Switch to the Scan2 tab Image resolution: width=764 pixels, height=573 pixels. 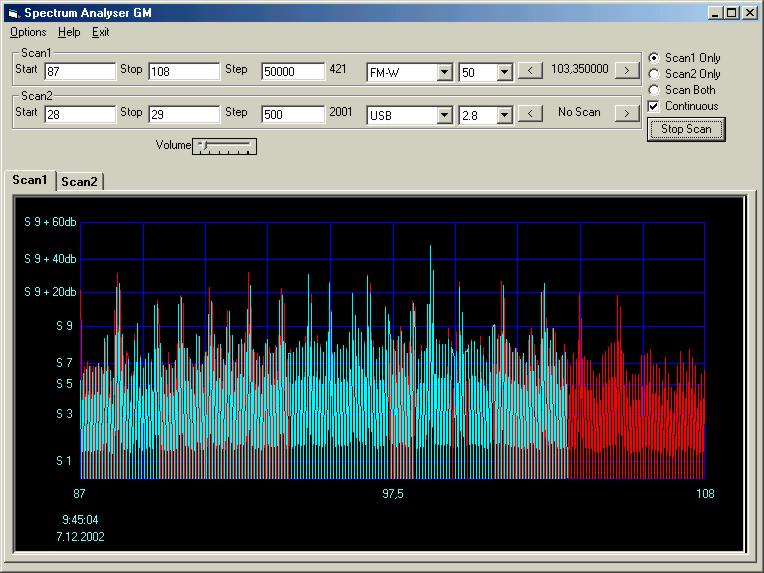pyautogui.click(x=79, y=182)
